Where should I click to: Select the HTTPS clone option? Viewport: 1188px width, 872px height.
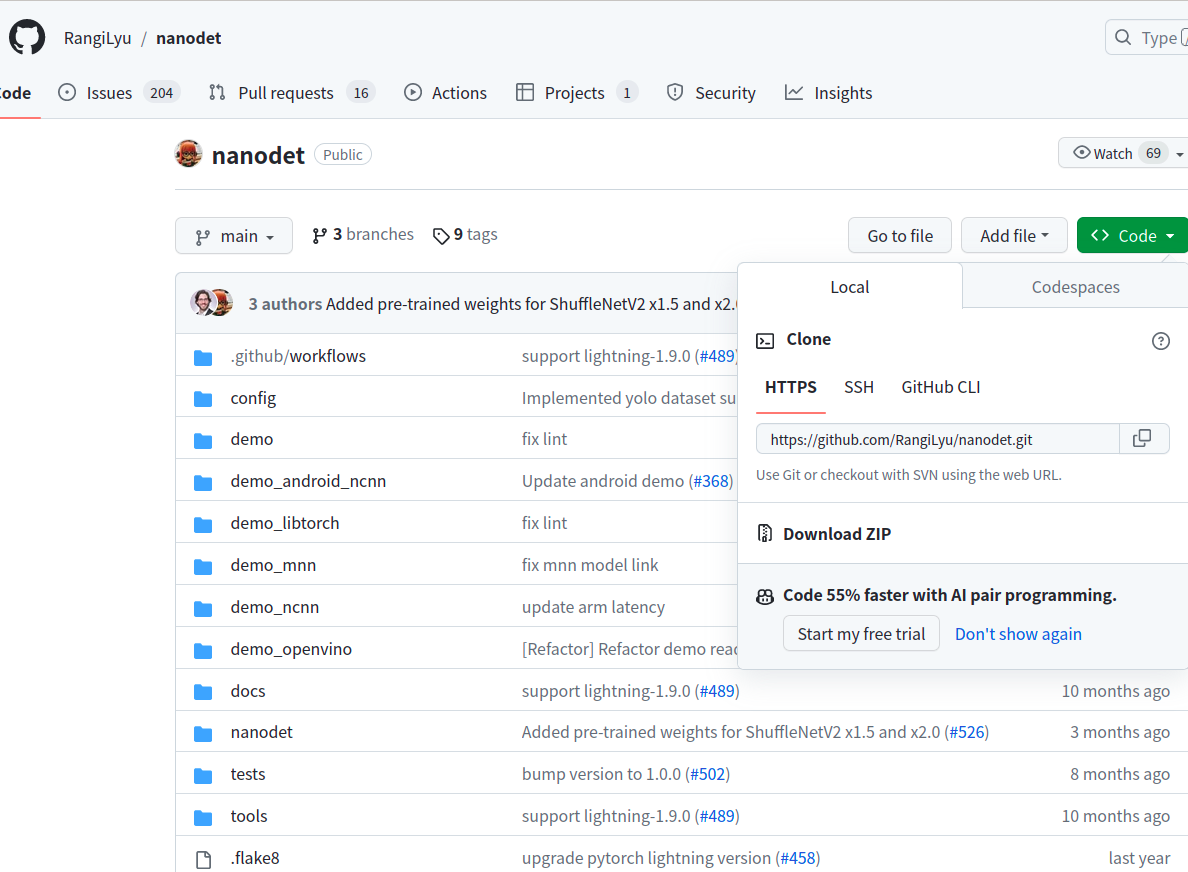790,388
